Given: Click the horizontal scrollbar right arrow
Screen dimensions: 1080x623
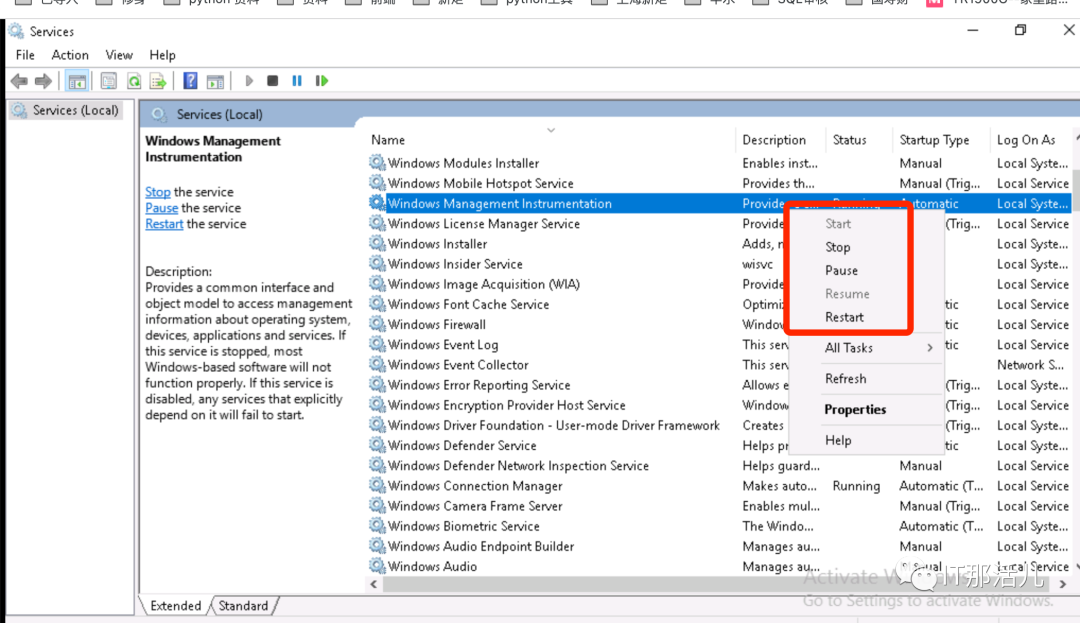Looking at the screenshot, I should click(x=1063, y=584).
